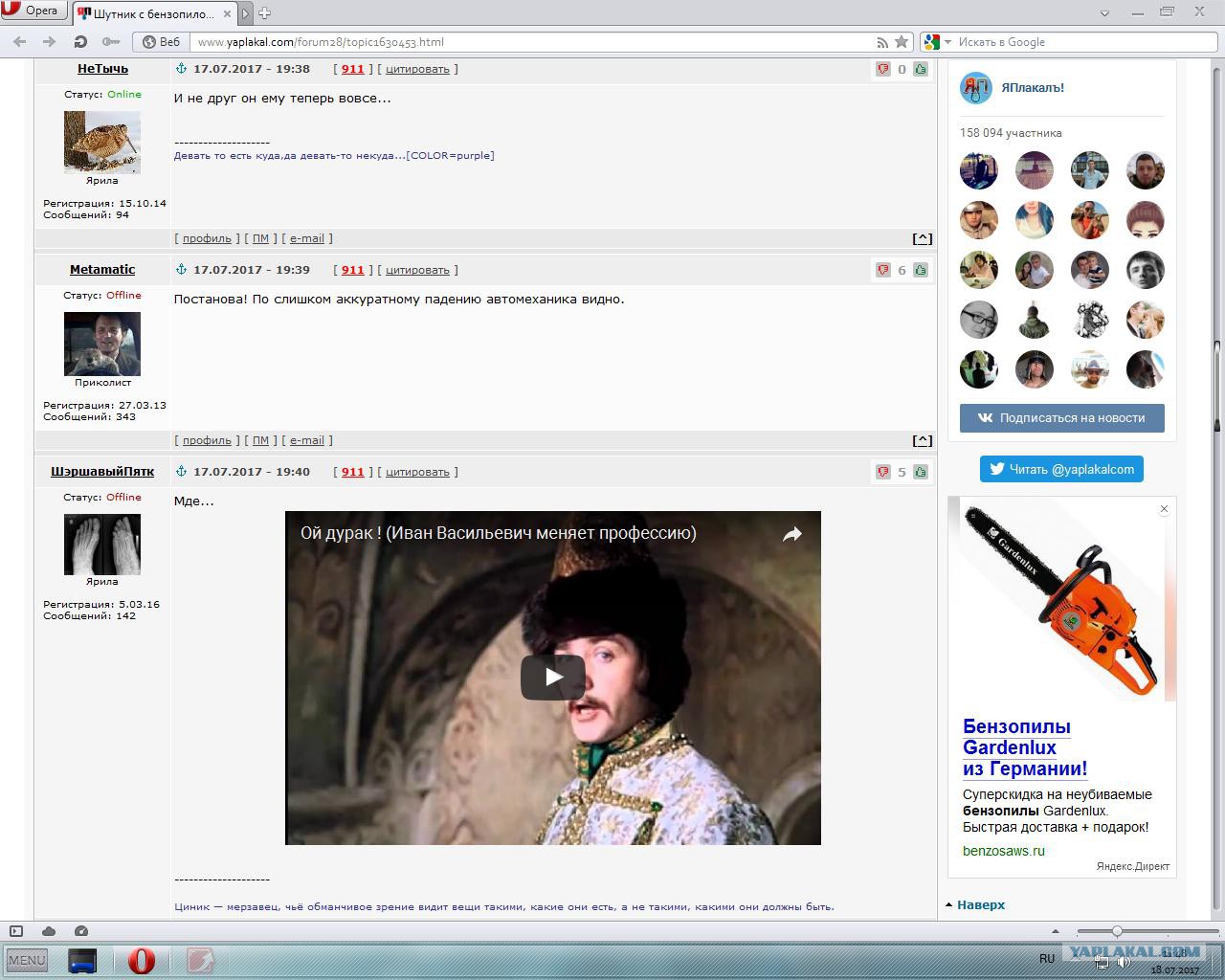Viewport: 1225px width, 980px height.
Task: Open the password wand key icon
Action: click(x=111, y=42)
